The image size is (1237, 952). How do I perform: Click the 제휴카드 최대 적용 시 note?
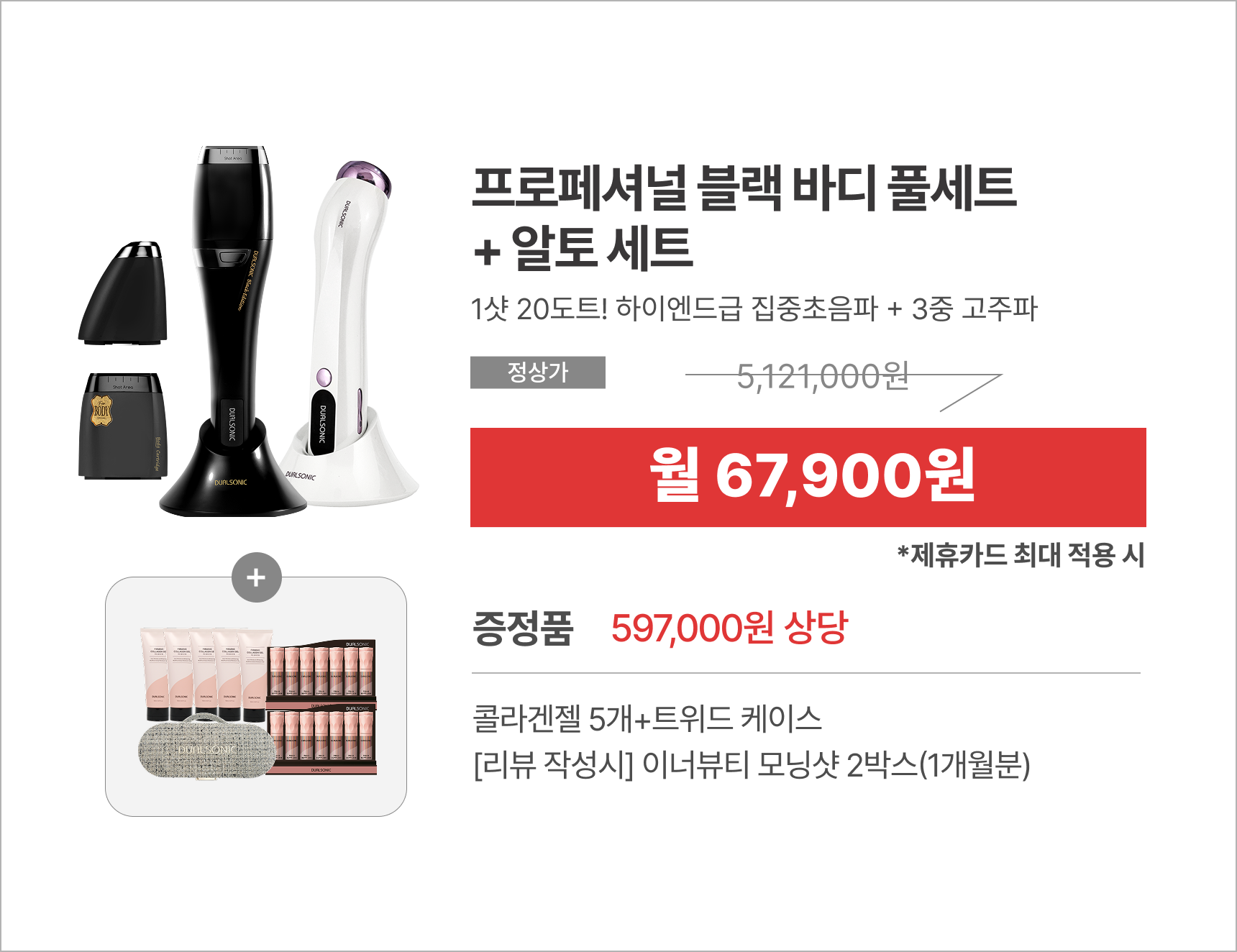(1021, 555)
